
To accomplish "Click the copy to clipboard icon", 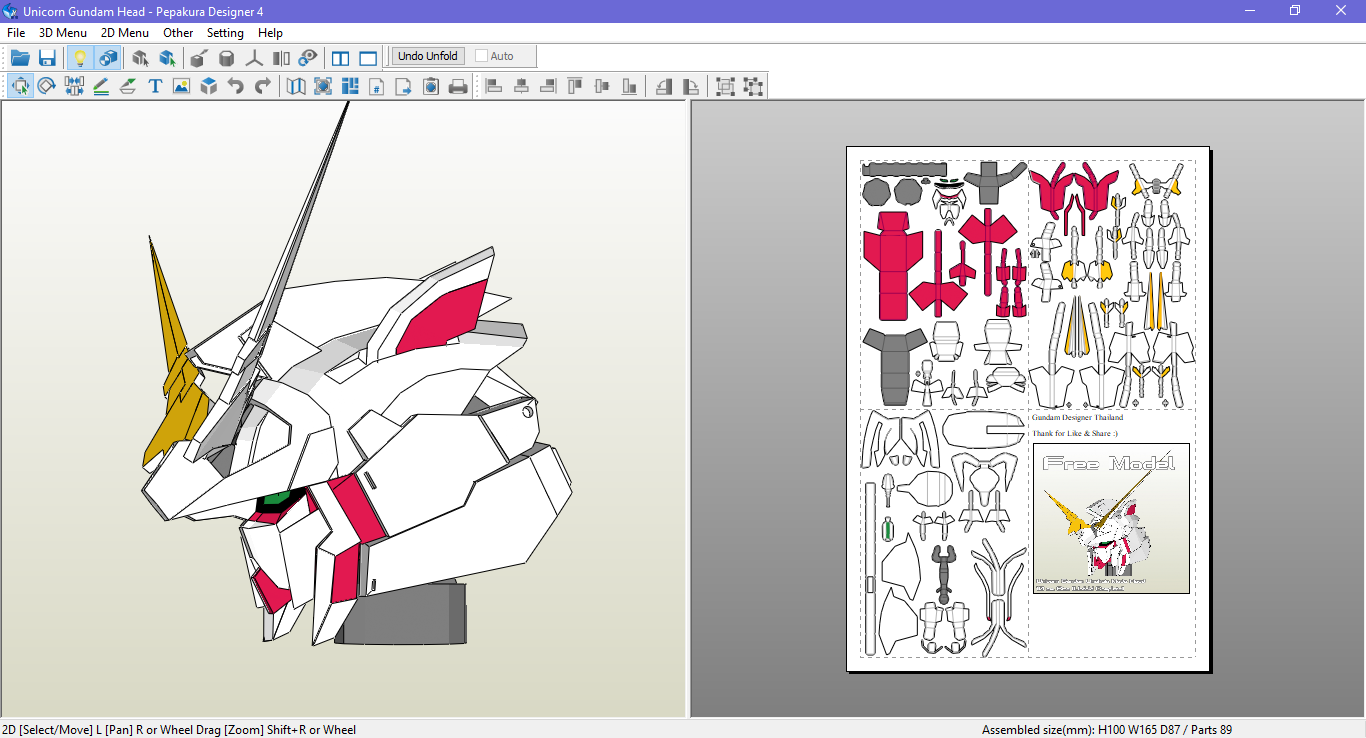I will [x=431, y=86].
